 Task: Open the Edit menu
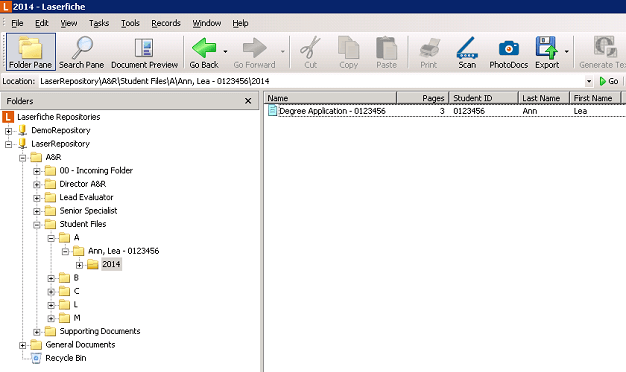[x=42, y=23]
